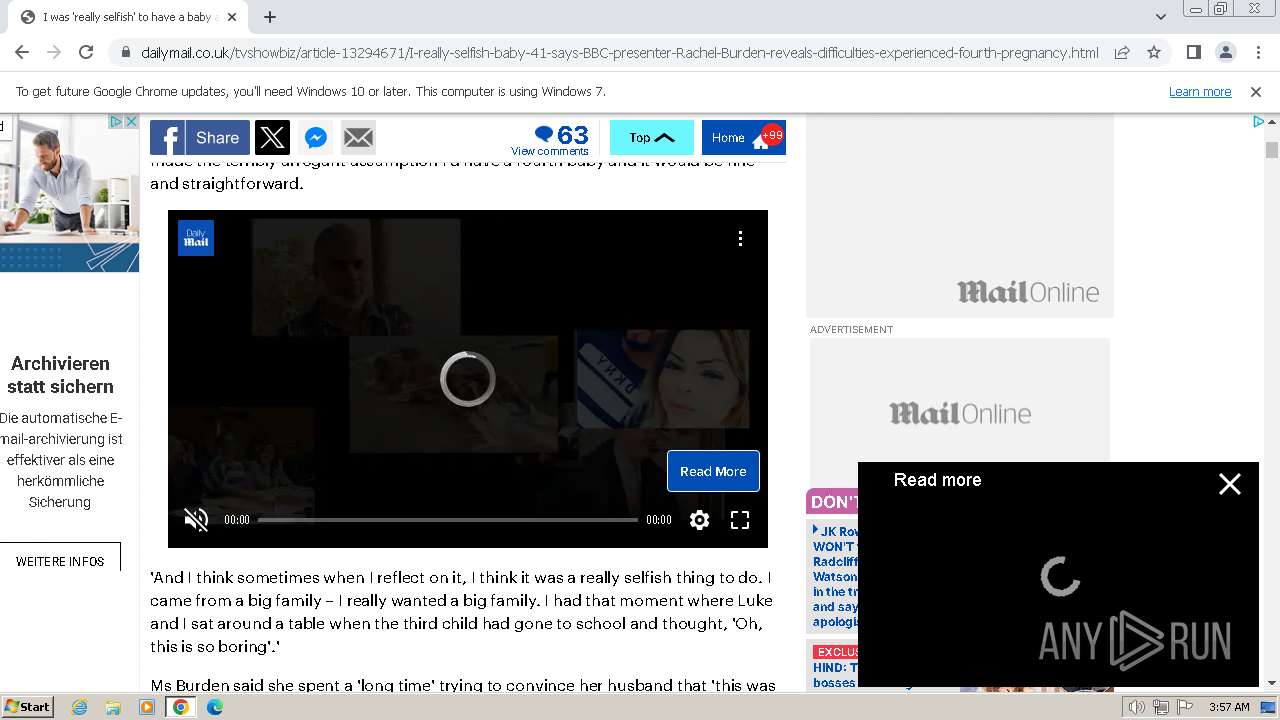
Task: Enter video fullscreen mode
Action: click(740, 520)
